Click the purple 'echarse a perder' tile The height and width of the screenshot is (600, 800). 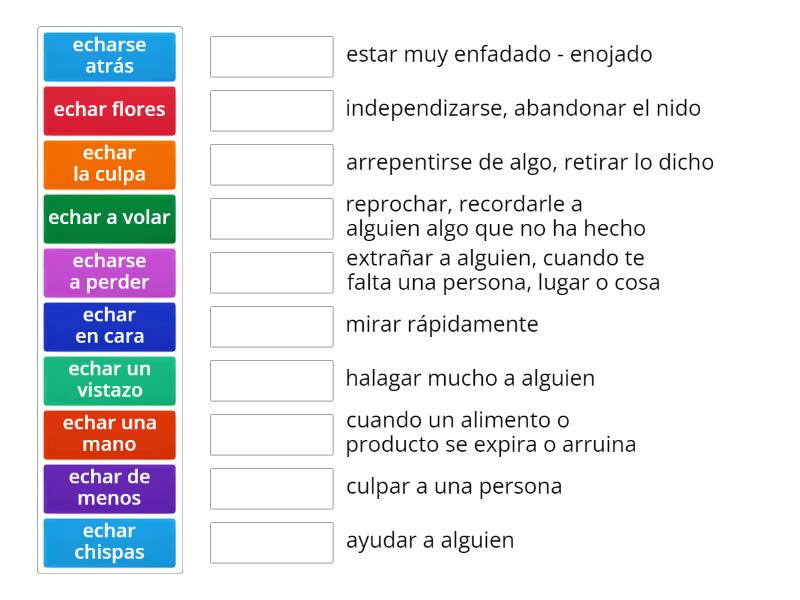[110, 273]
